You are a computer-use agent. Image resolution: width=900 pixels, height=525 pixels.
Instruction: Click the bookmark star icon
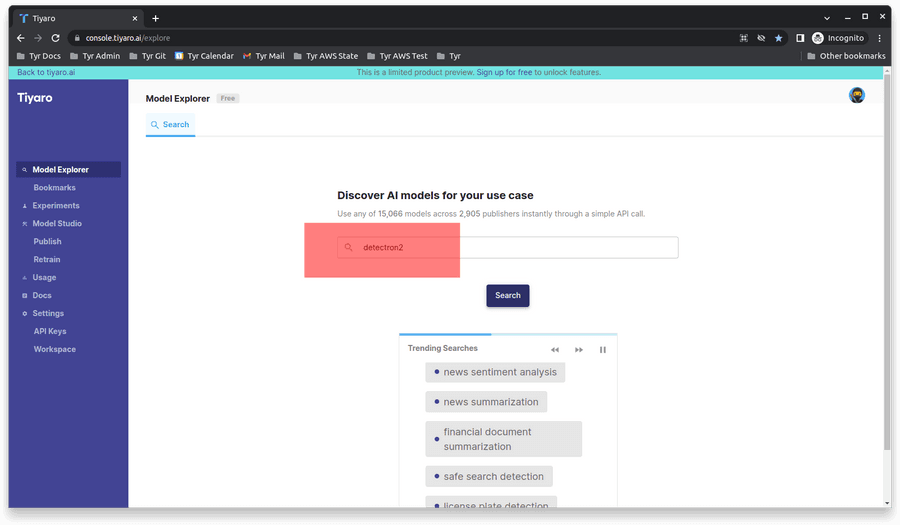click(778, 38)
